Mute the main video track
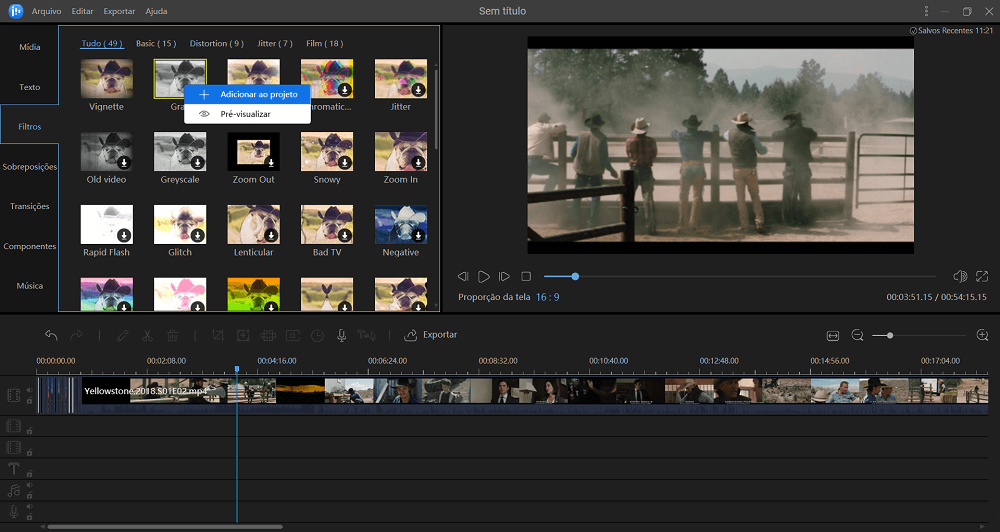This screenshot has height=532, width=1000. (29, 390)
